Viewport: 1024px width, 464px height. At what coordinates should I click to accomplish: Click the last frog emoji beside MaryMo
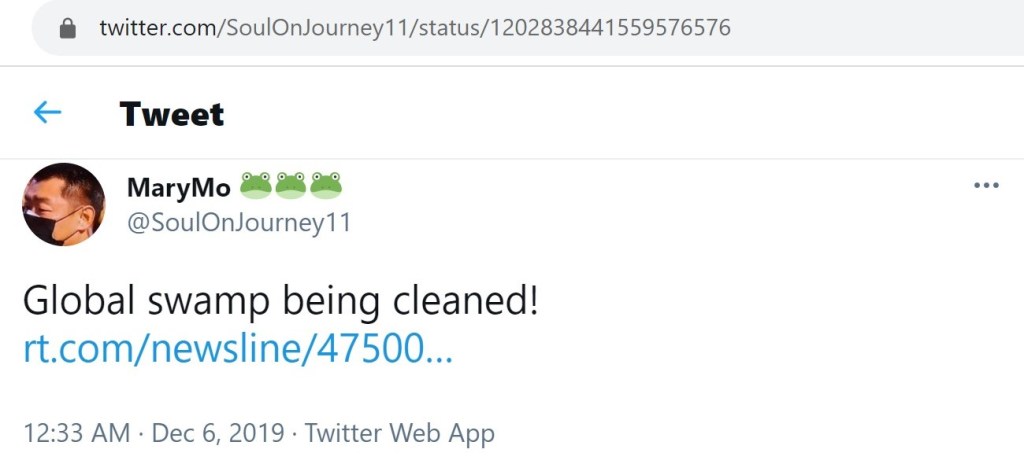(x=326, y=185)
